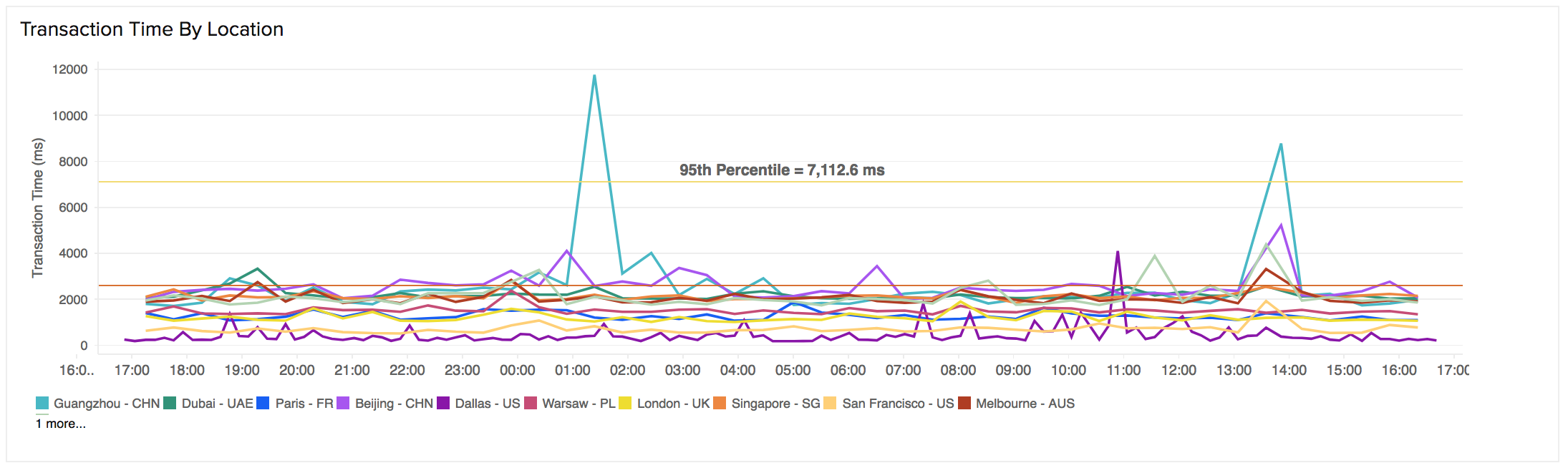This screenshot has height=468, width=1568.
Task: Click the Guangzhou - CHN teal legend swatch
Action: (43, 404)
